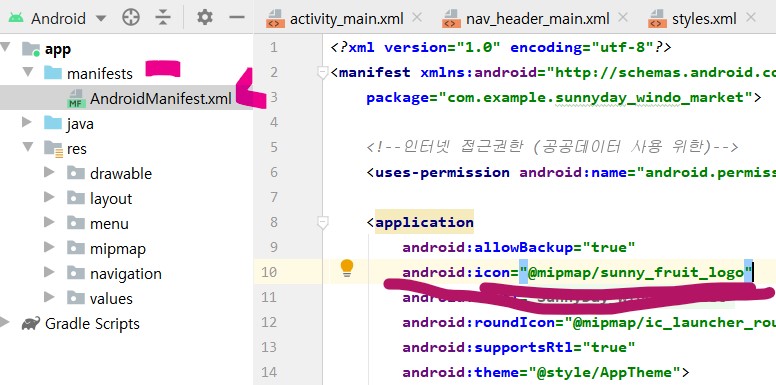The width and height of the screenshot is (776, 385).
Task: Click the drawable folder icon
Action: (x=76, y=173)
